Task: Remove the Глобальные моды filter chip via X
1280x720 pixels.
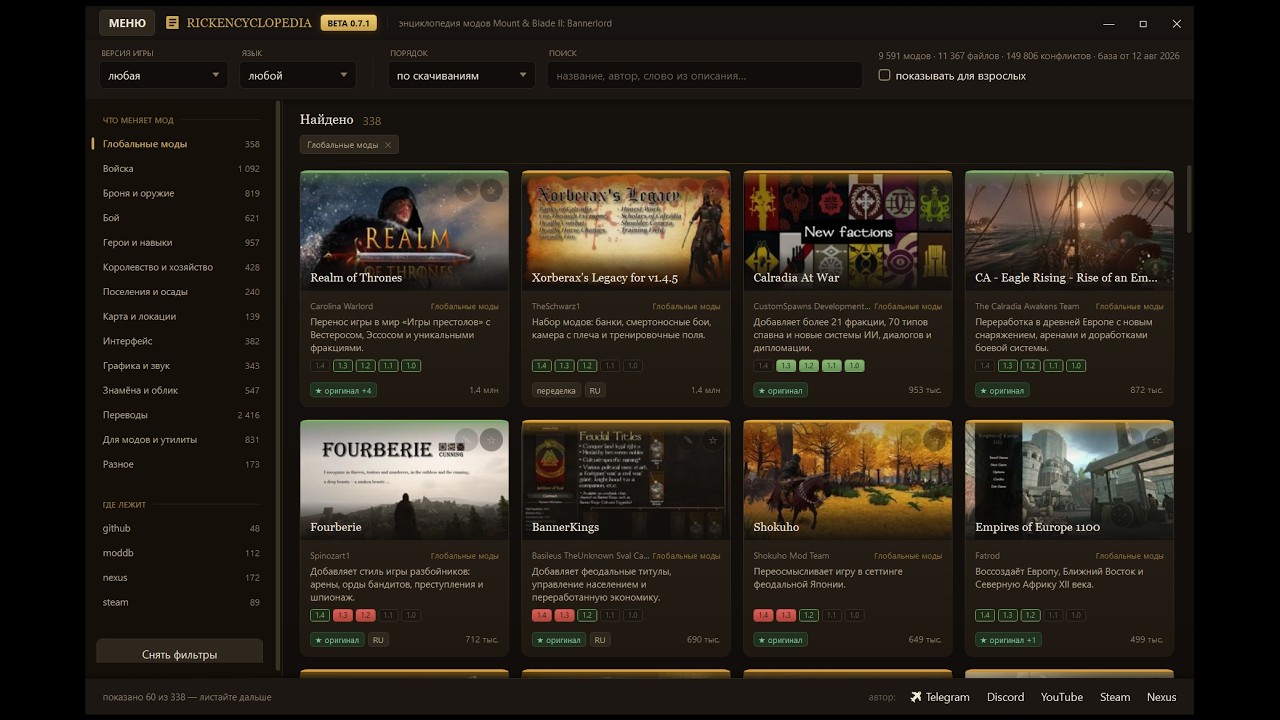Action: (388, 145)
